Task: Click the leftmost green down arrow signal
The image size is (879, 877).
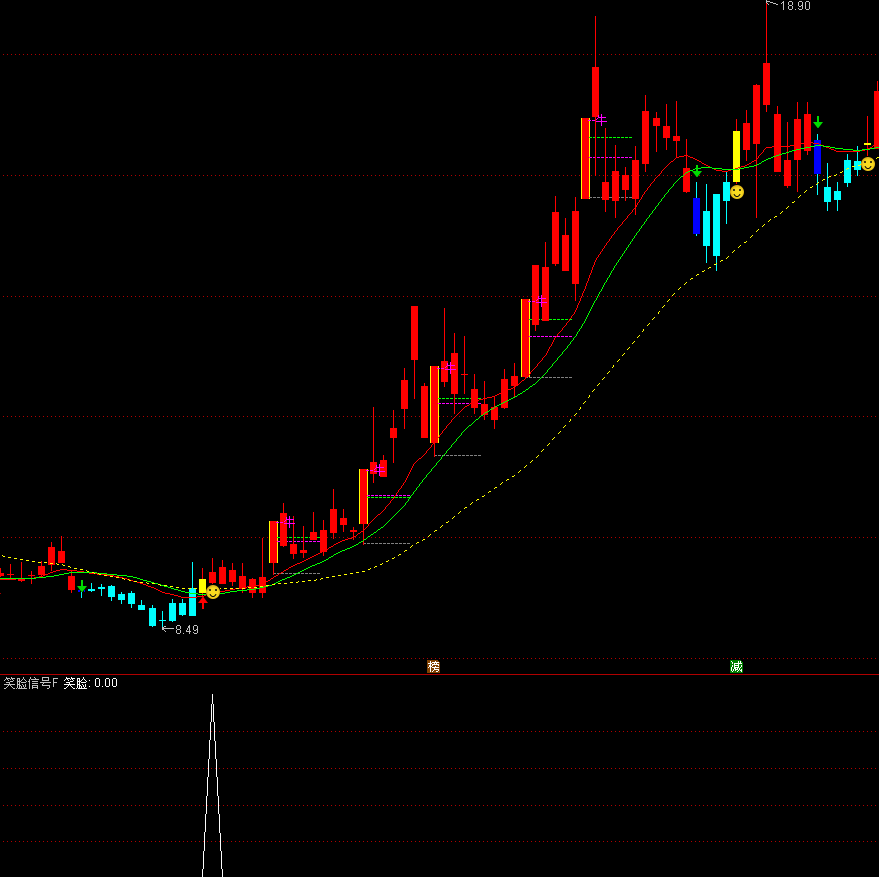Action: coord(82,588)
